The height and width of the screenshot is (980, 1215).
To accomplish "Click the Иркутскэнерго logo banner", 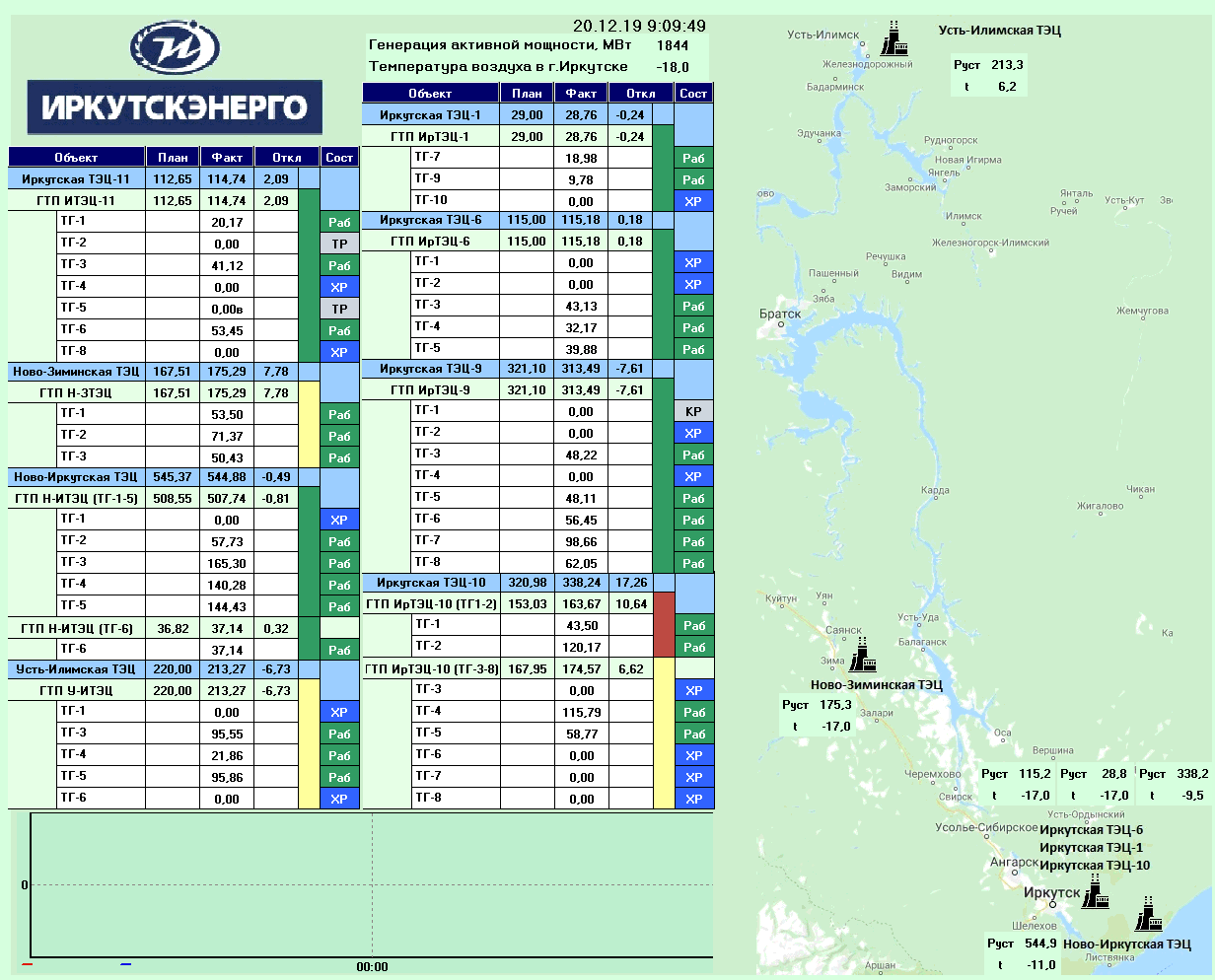I will [174, 106].
